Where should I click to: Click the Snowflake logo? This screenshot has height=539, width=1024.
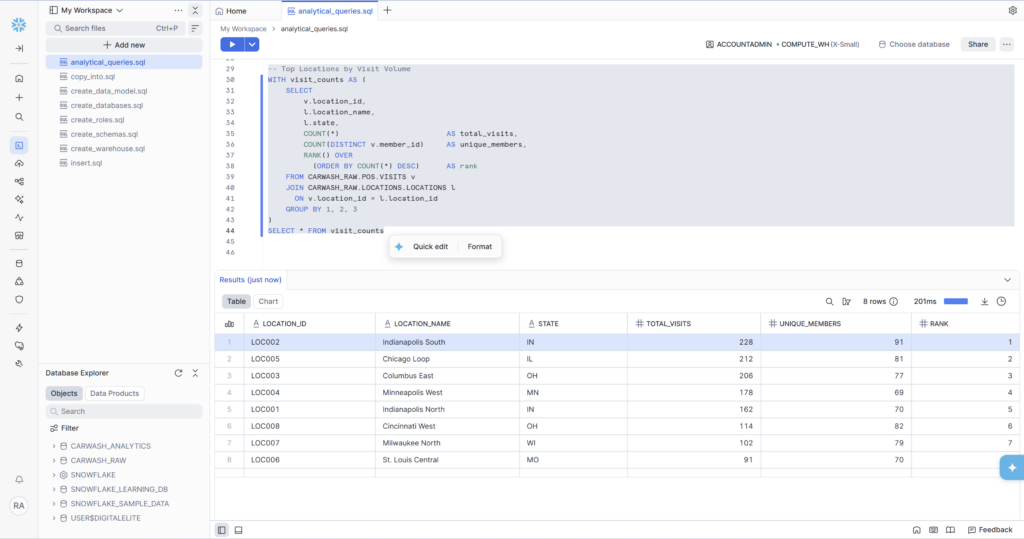tap(19, 19)
